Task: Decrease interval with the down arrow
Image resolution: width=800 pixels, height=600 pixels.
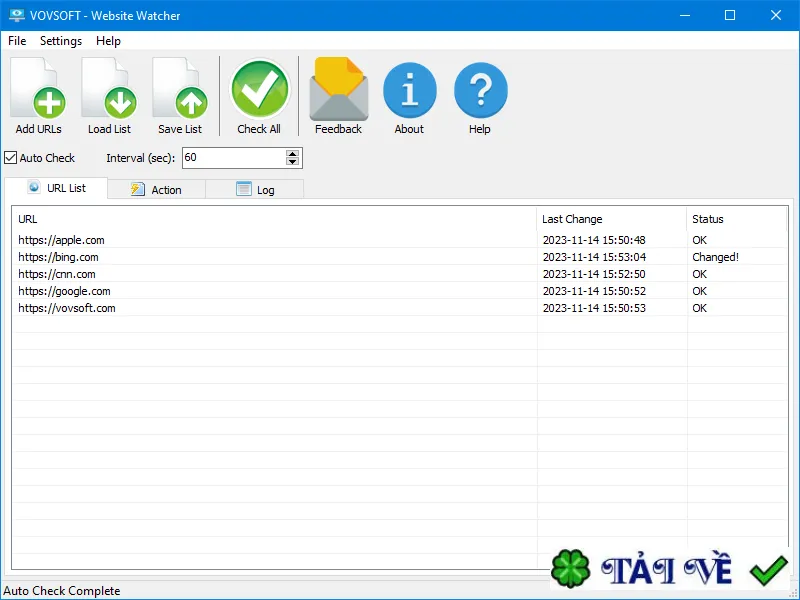Action: [292, 162]
